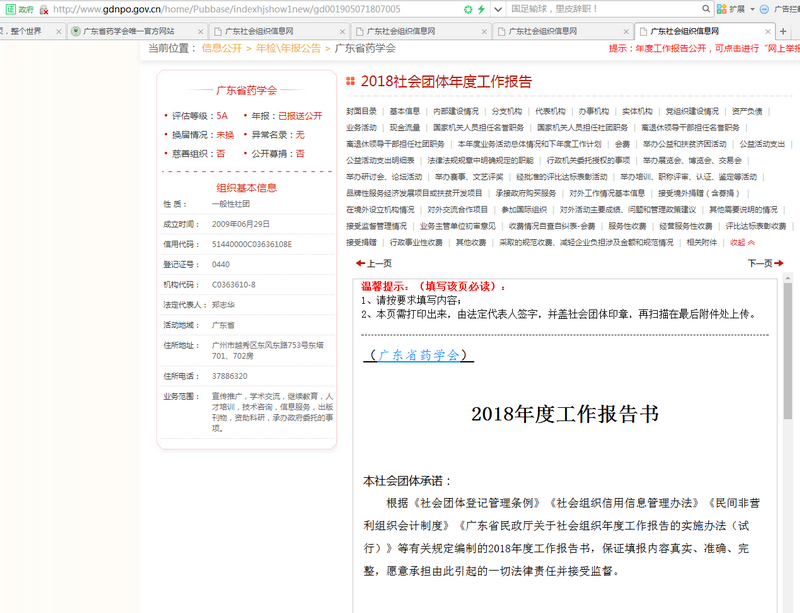Click the green lightning speed-mode icon
Viewport: 800px width, 613px height.
tap(482, 9)
